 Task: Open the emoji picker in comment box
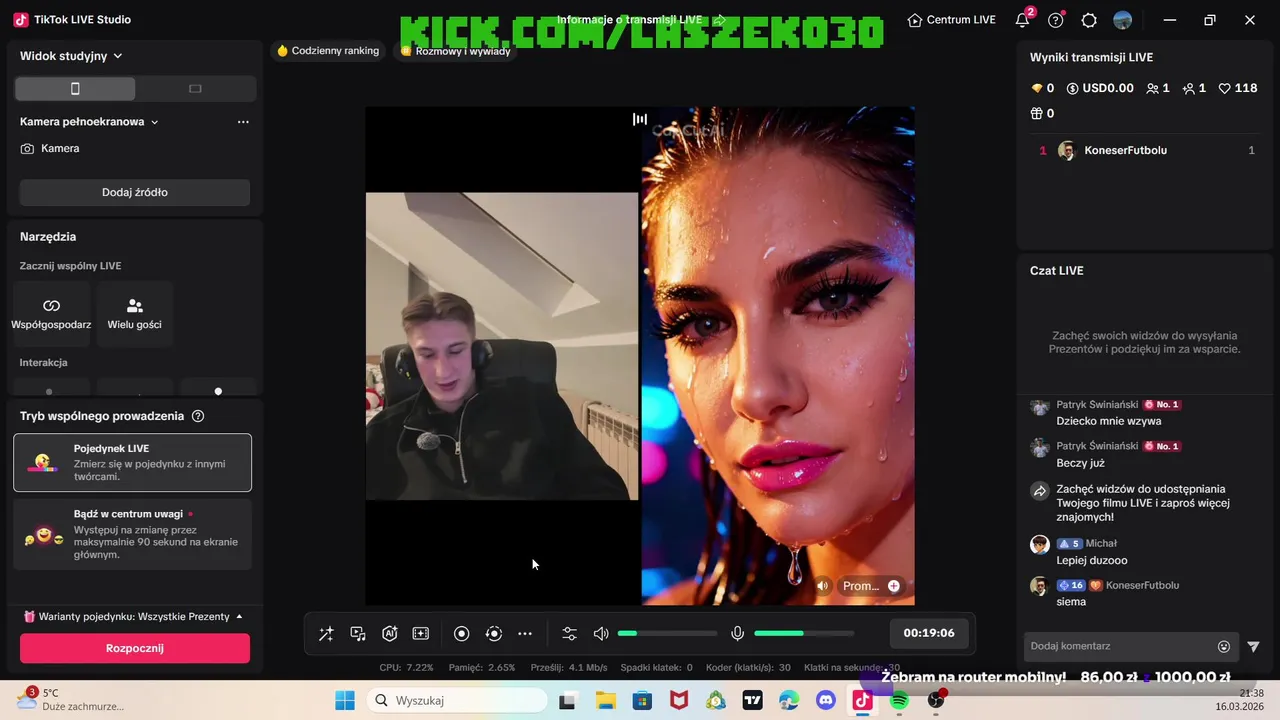(x=1224, y=647)
